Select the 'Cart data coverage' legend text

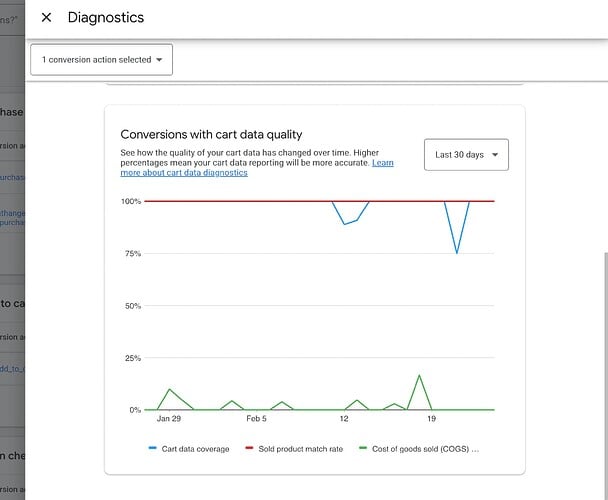point(196,449)
